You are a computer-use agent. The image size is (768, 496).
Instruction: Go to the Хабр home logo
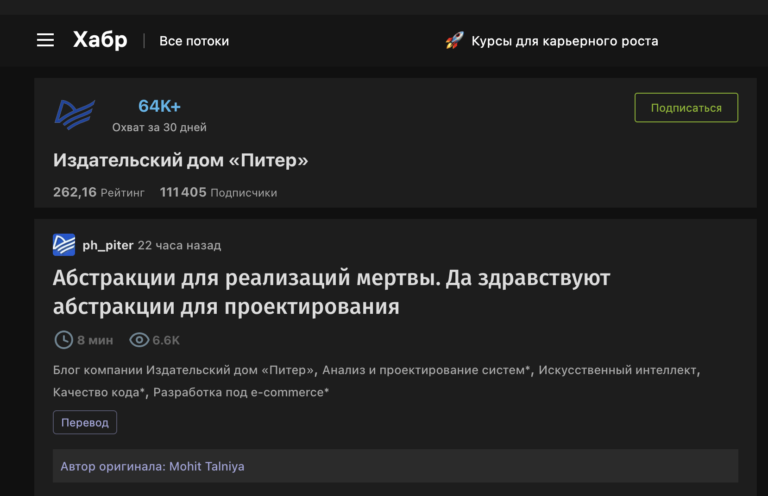coord(100,40)
